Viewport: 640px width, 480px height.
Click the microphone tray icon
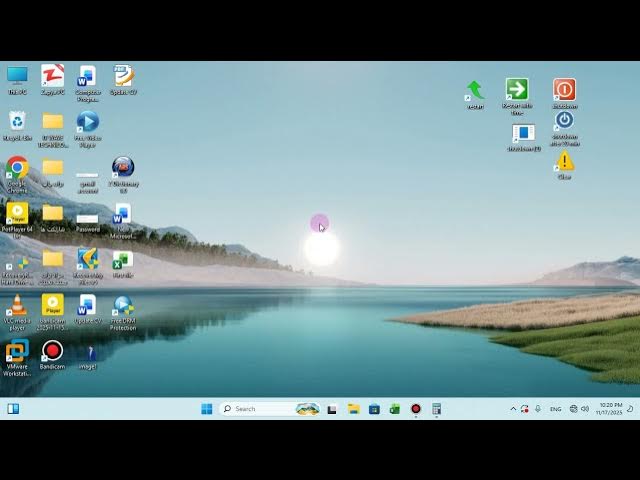pyautogui.click(x=538, y=409)
